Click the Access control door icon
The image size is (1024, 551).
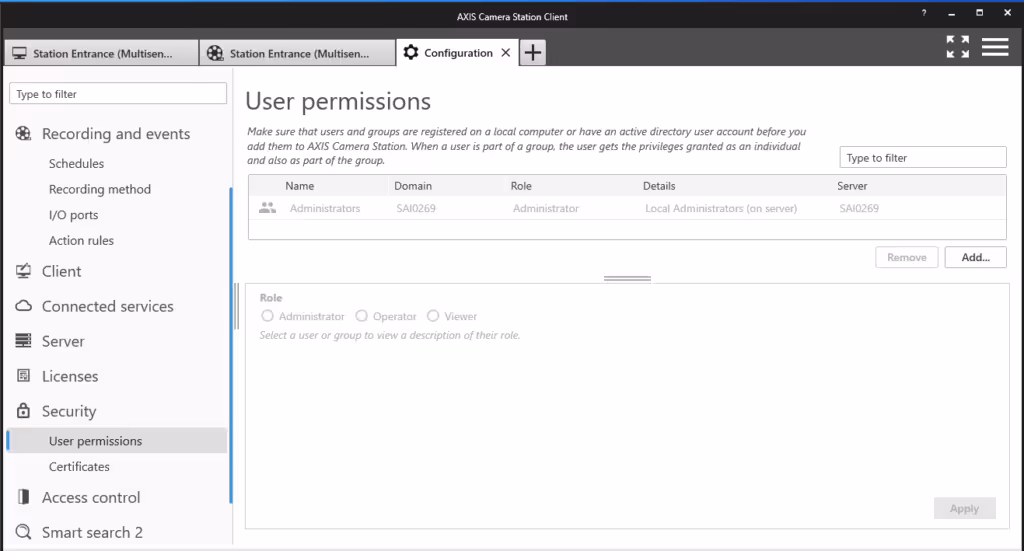[x=24, y=497]
